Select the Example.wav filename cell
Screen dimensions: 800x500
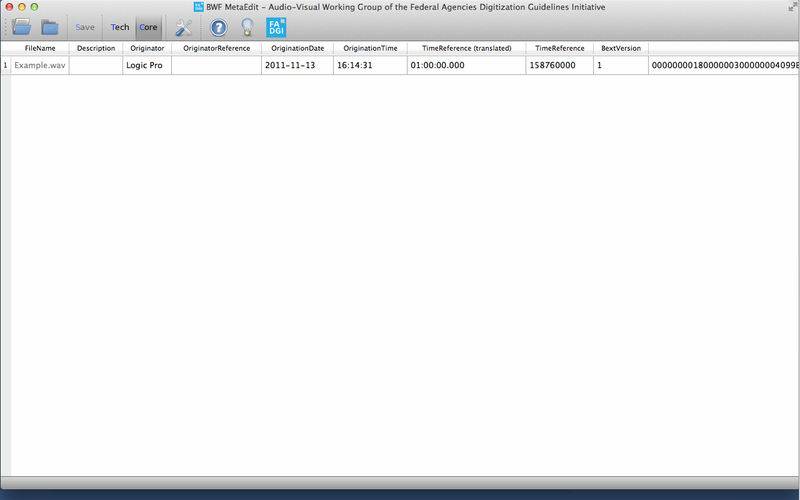[x=40, y=65]
